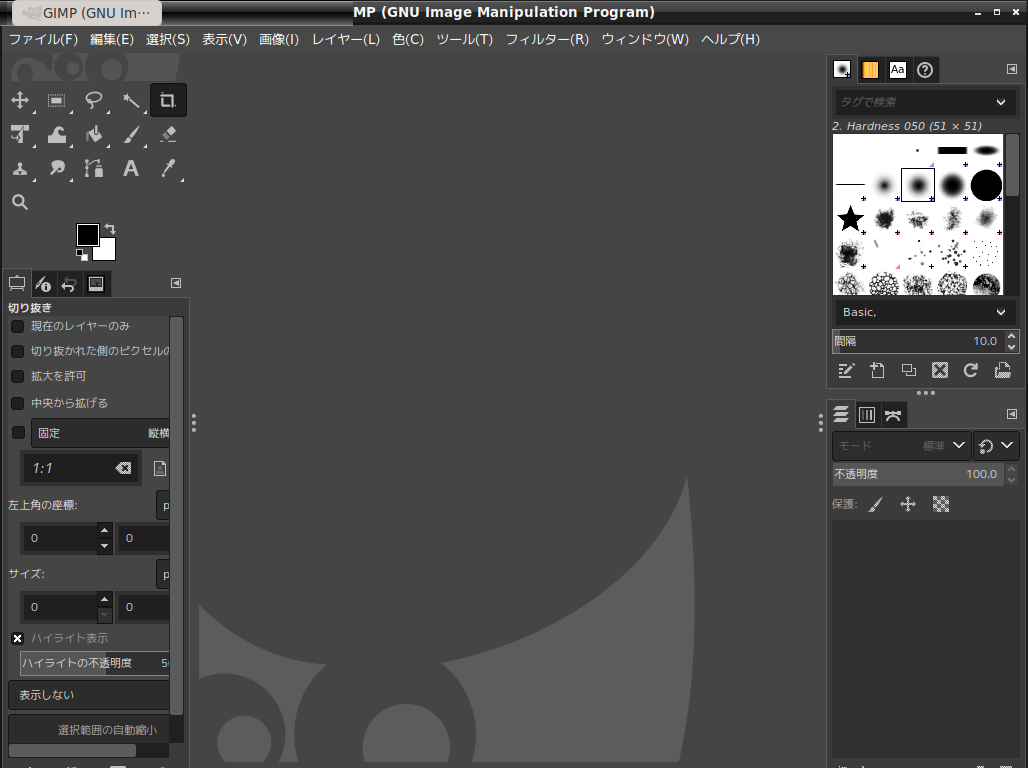
Task: Enable 現在のレイヤーのみ checkbox
Action: coord(18,326)
